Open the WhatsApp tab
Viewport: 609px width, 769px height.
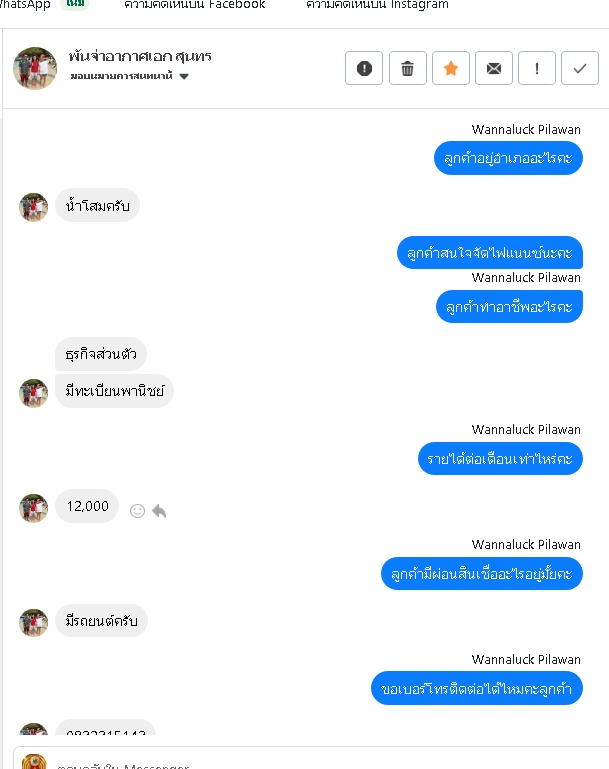[x=25, y=4]
